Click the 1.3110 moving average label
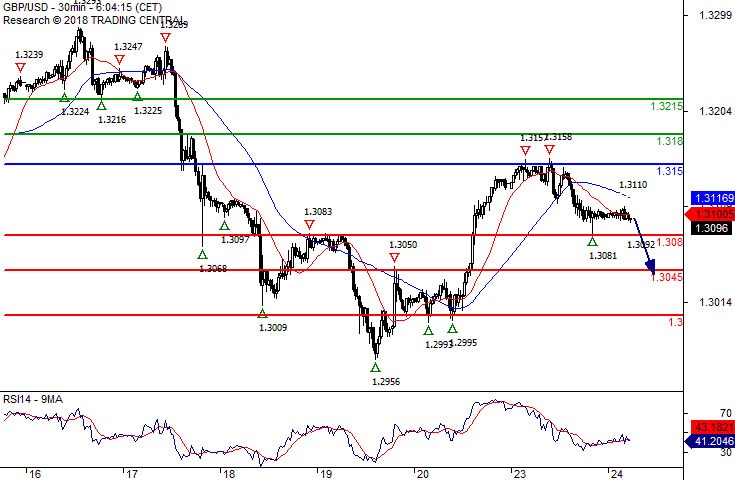Viewport: 735px width, 480px height. [633, 185]
